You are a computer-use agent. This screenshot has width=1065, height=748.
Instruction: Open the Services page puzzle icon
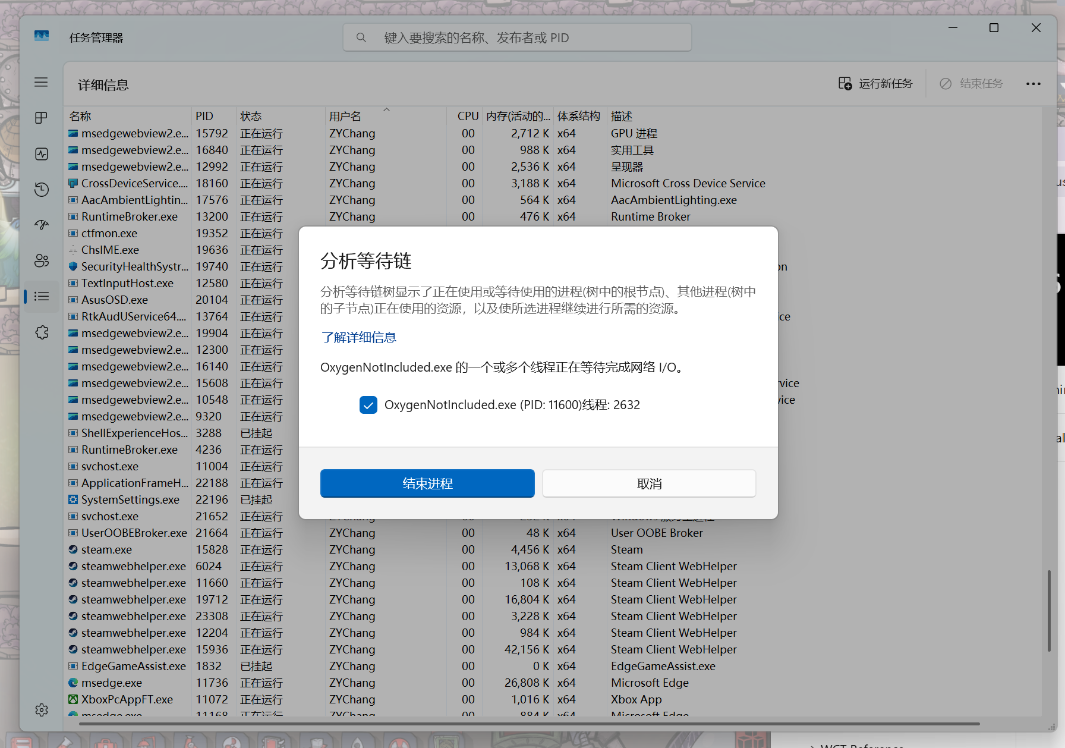tap(41, 332)
